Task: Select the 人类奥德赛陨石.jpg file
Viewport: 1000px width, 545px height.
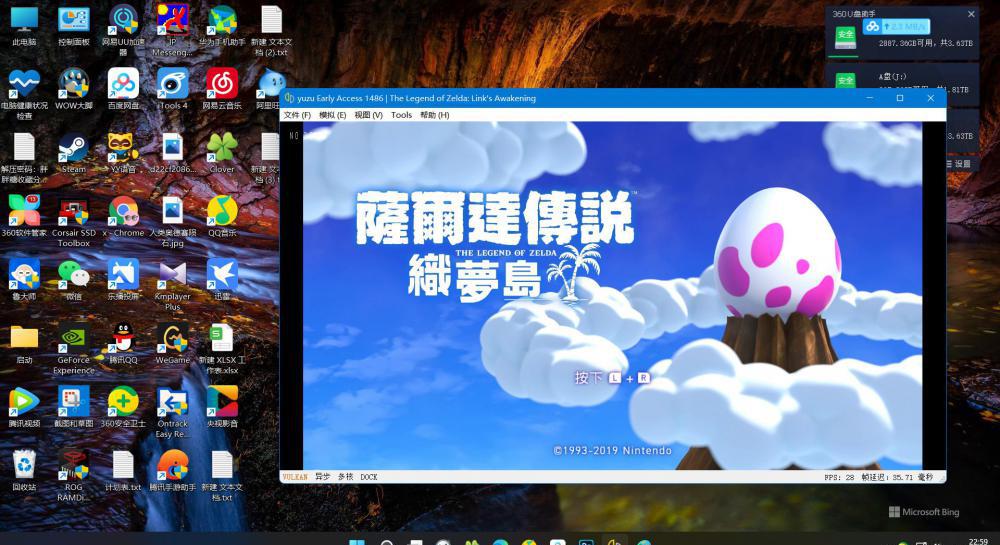Action: (x=172, y=222)
